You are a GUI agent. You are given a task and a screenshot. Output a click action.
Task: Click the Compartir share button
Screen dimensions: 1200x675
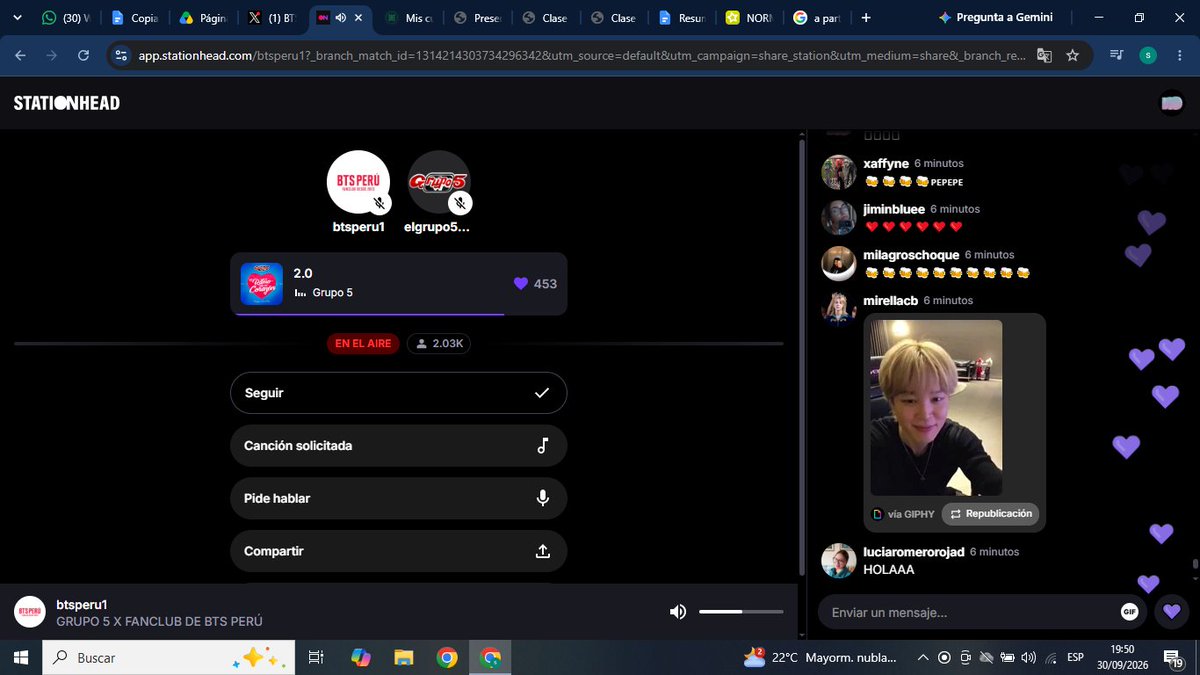coord(398,551)
